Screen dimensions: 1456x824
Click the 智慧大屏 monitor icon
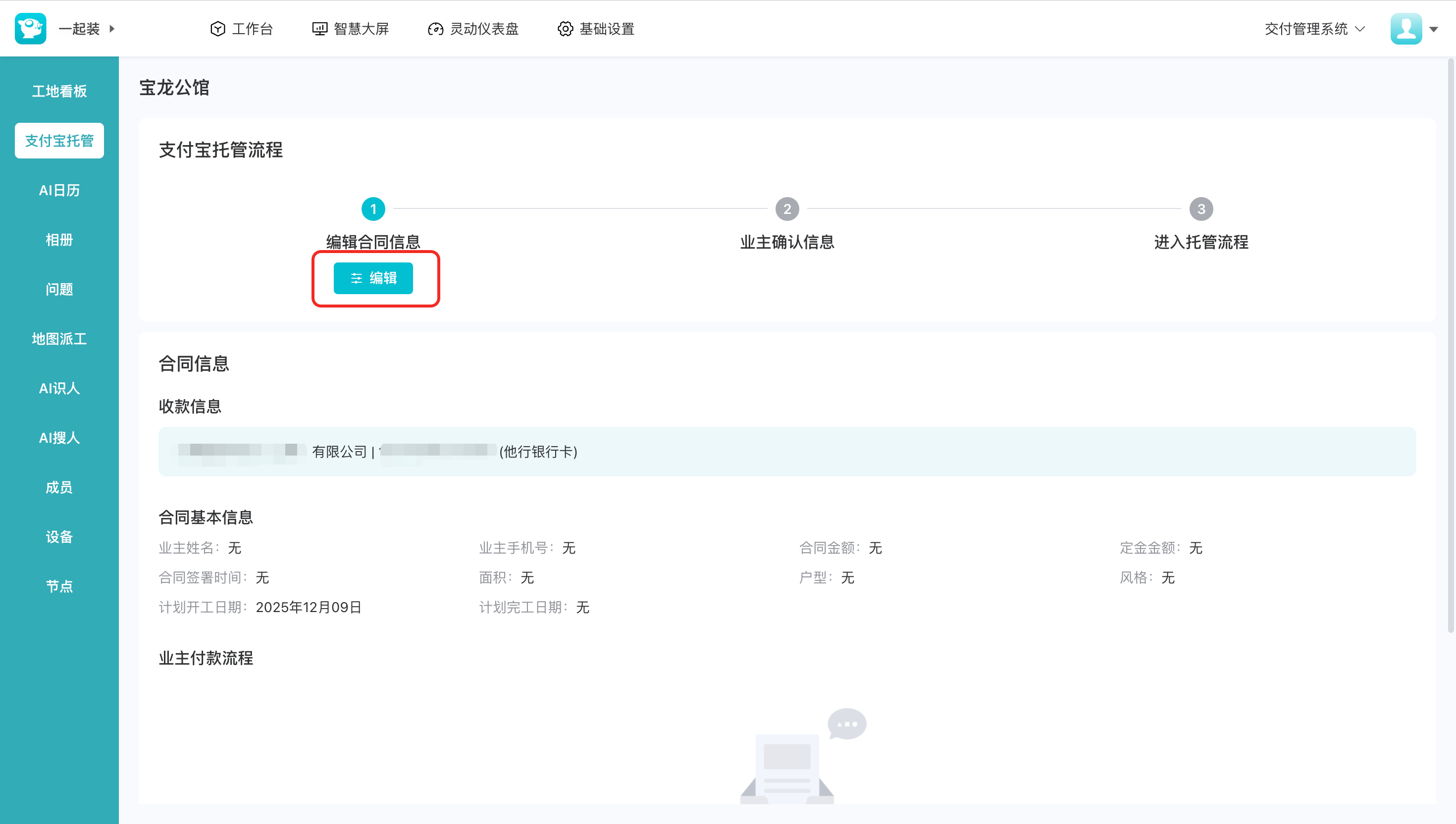tap(320, 29)
